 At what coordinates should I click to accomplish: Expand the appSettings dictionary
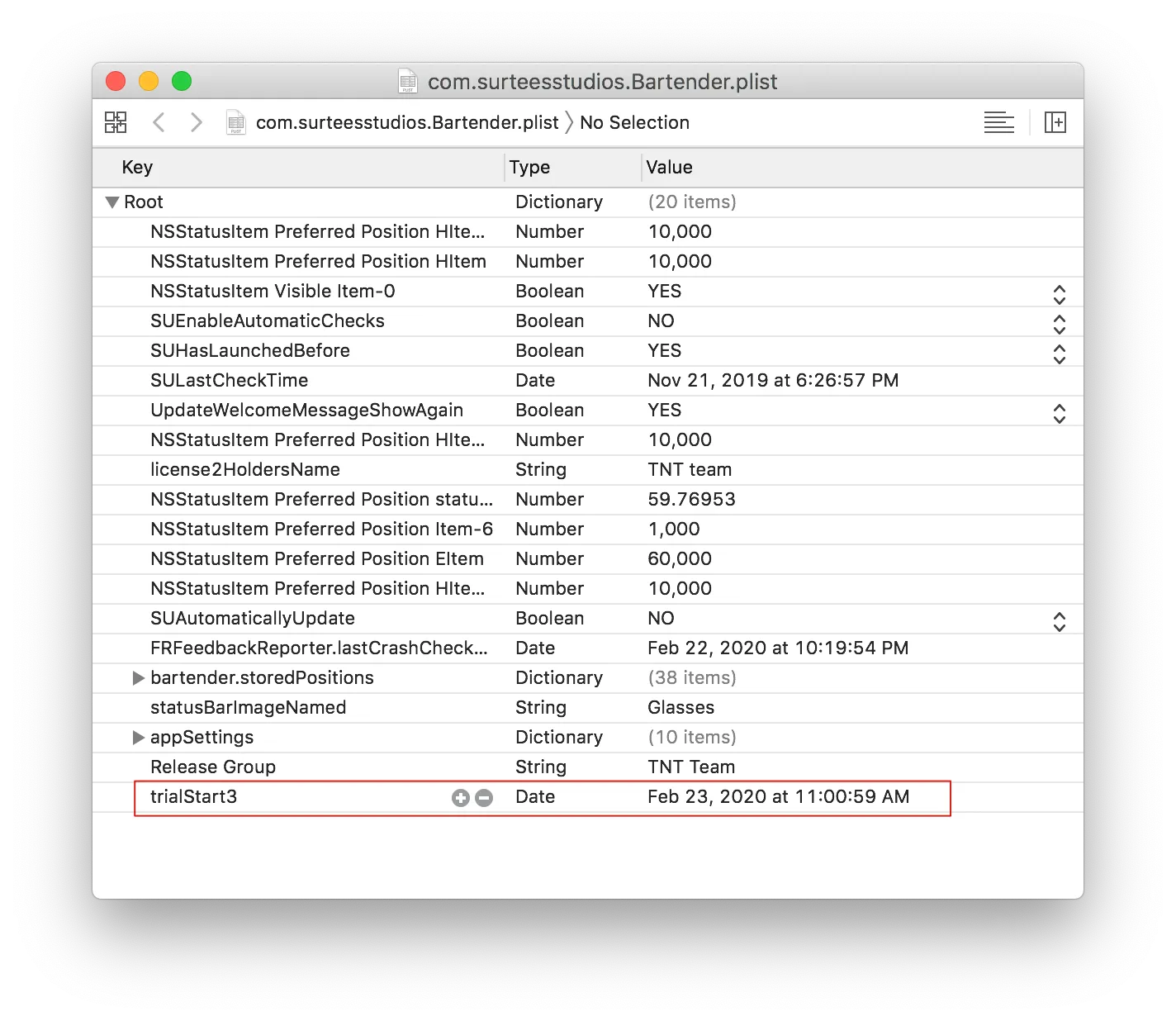139,737
